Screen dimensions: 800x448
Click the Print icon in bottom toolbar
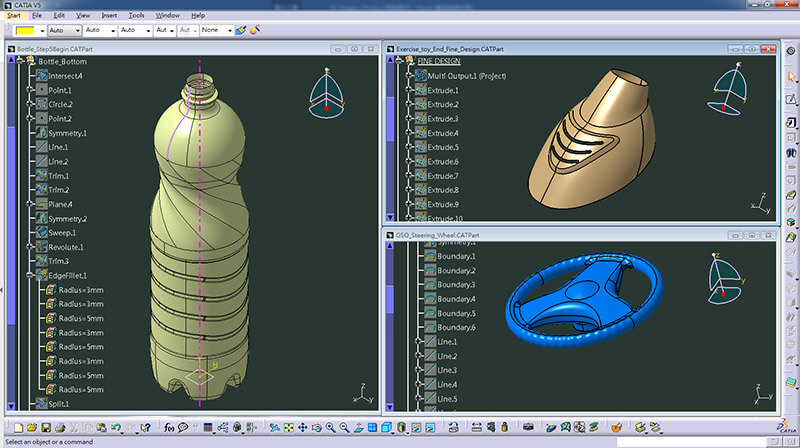61,428
